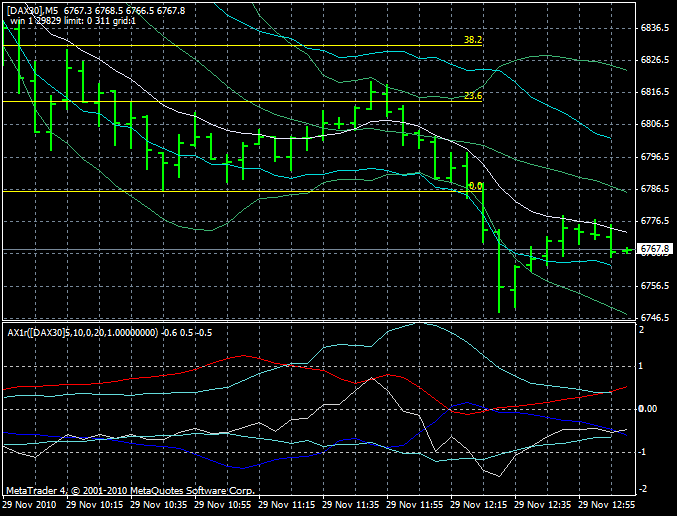Click the '29 Nov 11:55' time label
677x516 pixels.
point(414,505)
